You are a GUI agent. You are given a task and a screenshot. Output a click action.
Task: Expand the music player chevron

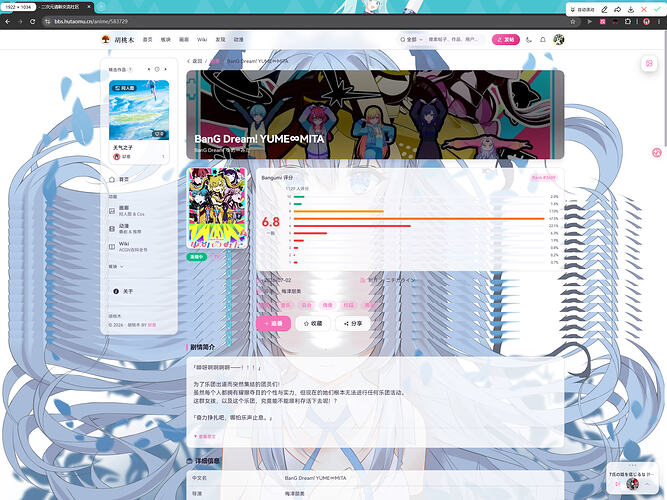[647, 484]
